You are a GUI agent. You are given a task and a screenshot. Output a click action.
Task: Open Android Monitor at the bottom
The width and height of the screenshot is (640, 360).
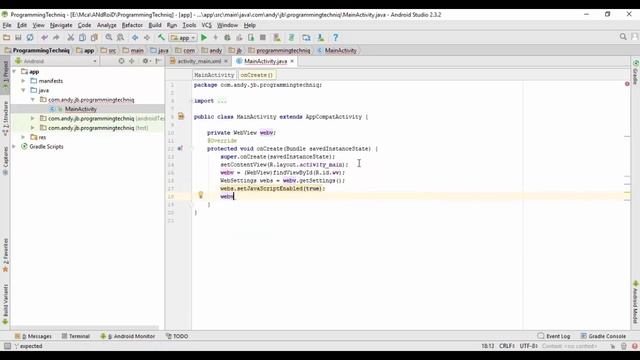(128, 336)
